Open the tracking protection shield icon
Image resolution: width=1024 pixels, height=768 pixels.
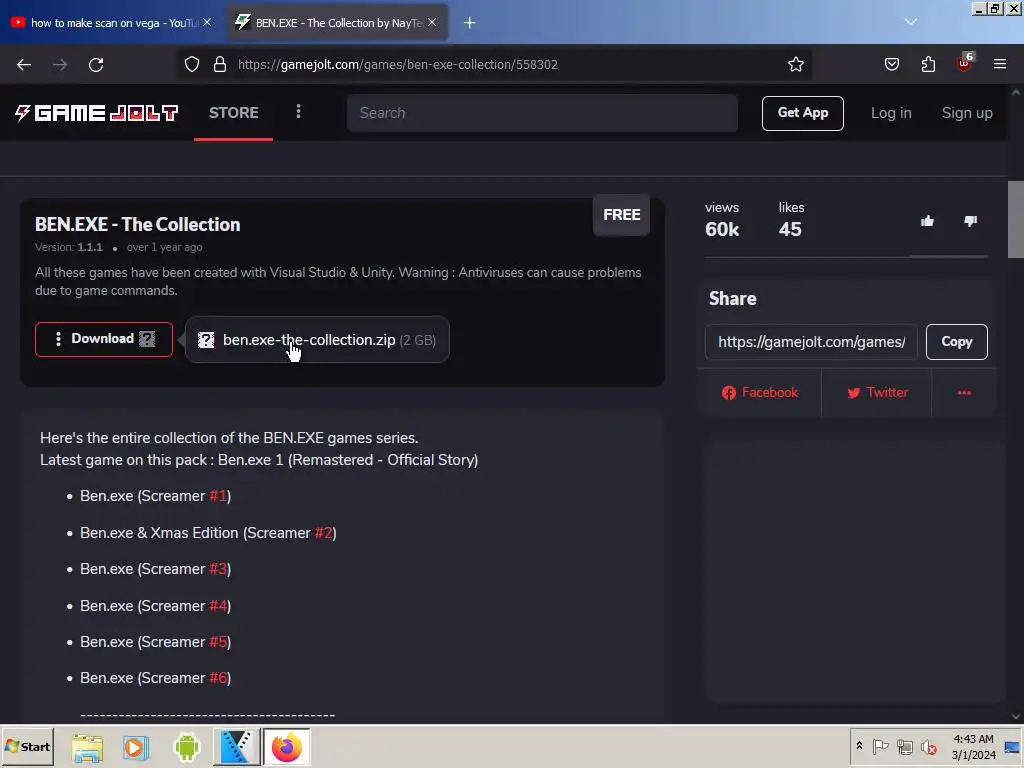[191, 65]
